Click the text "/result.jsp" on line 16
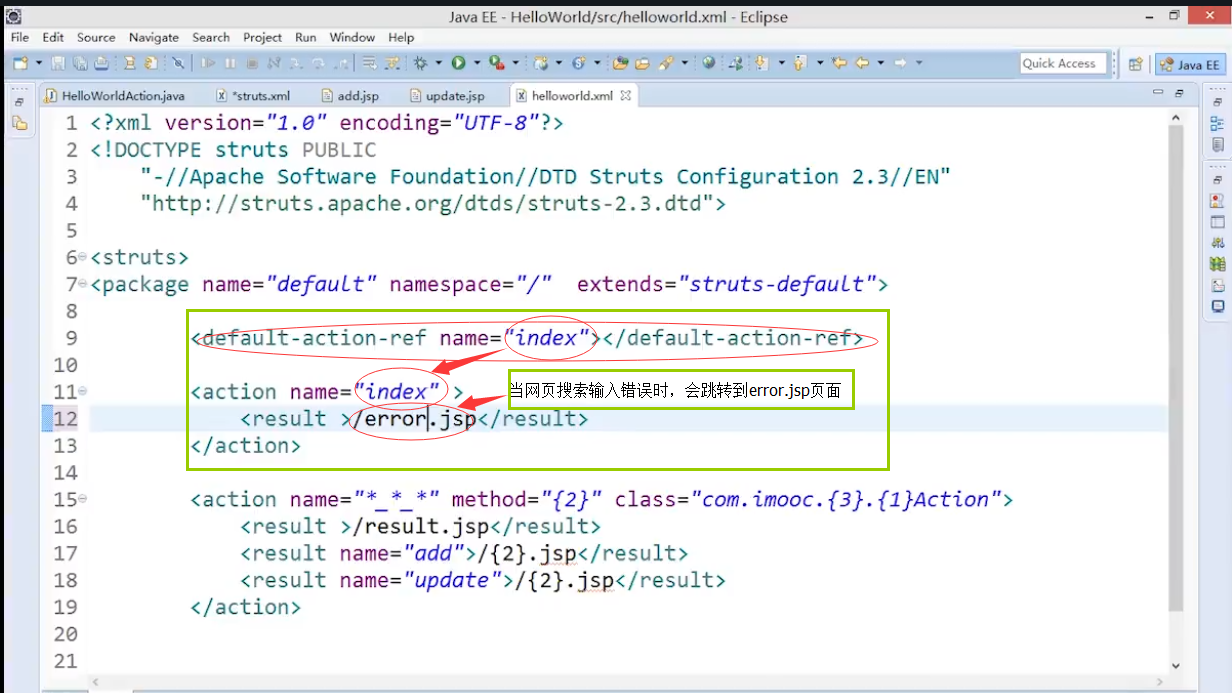The image size is (1232, 693). click(420, 526)
